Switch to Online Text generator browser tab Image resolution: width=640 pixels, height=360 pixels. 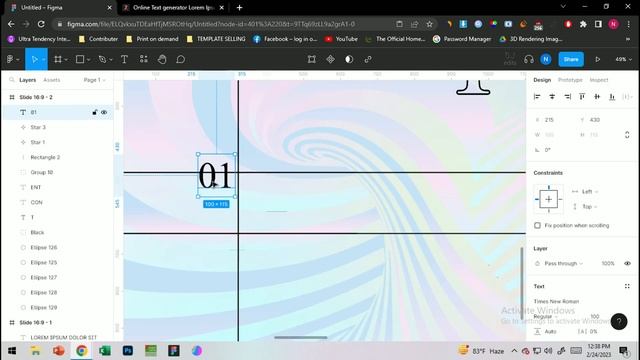click(173, 7)
